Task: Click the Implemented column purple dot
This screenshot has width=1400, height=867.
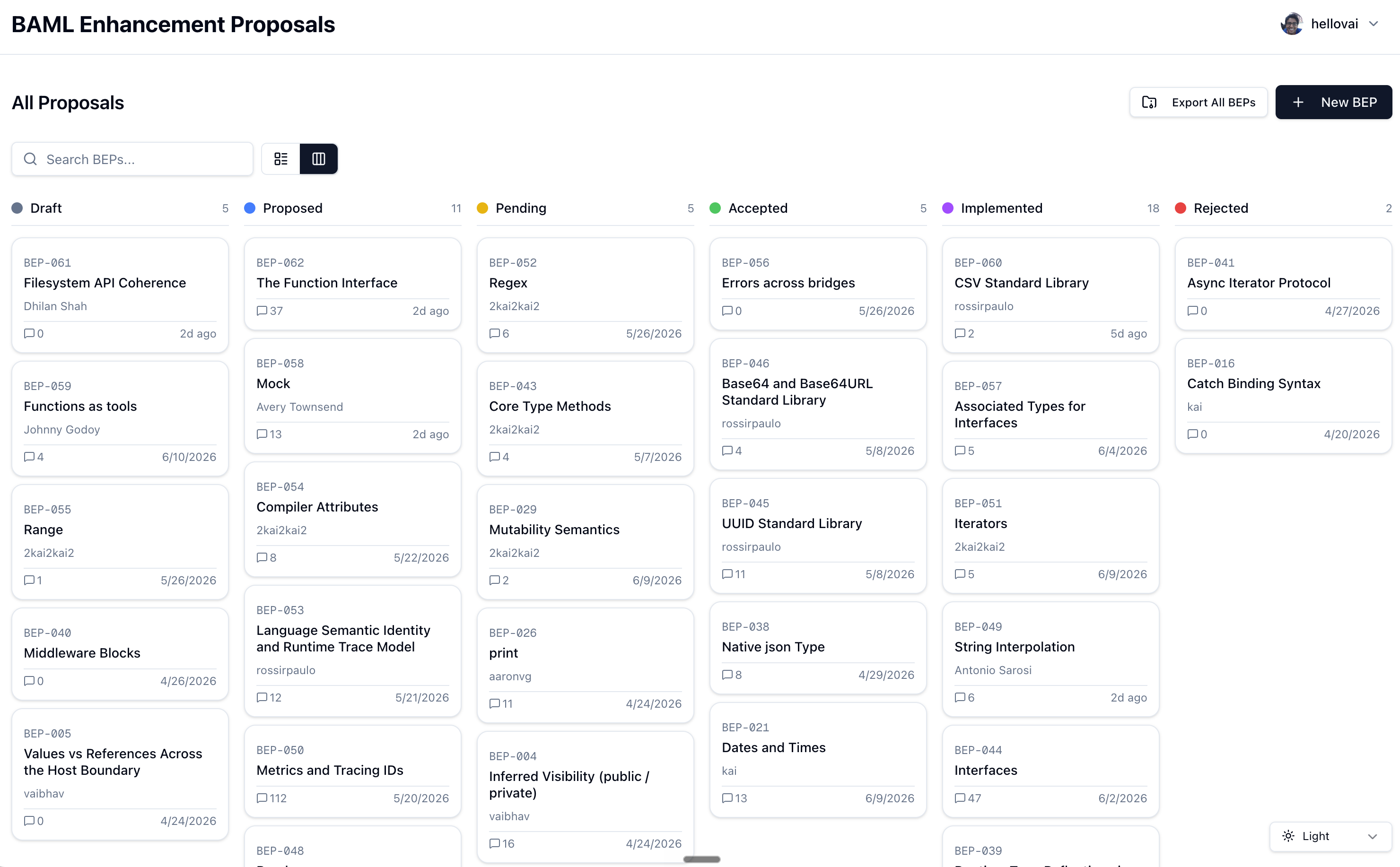Action: 948,208
